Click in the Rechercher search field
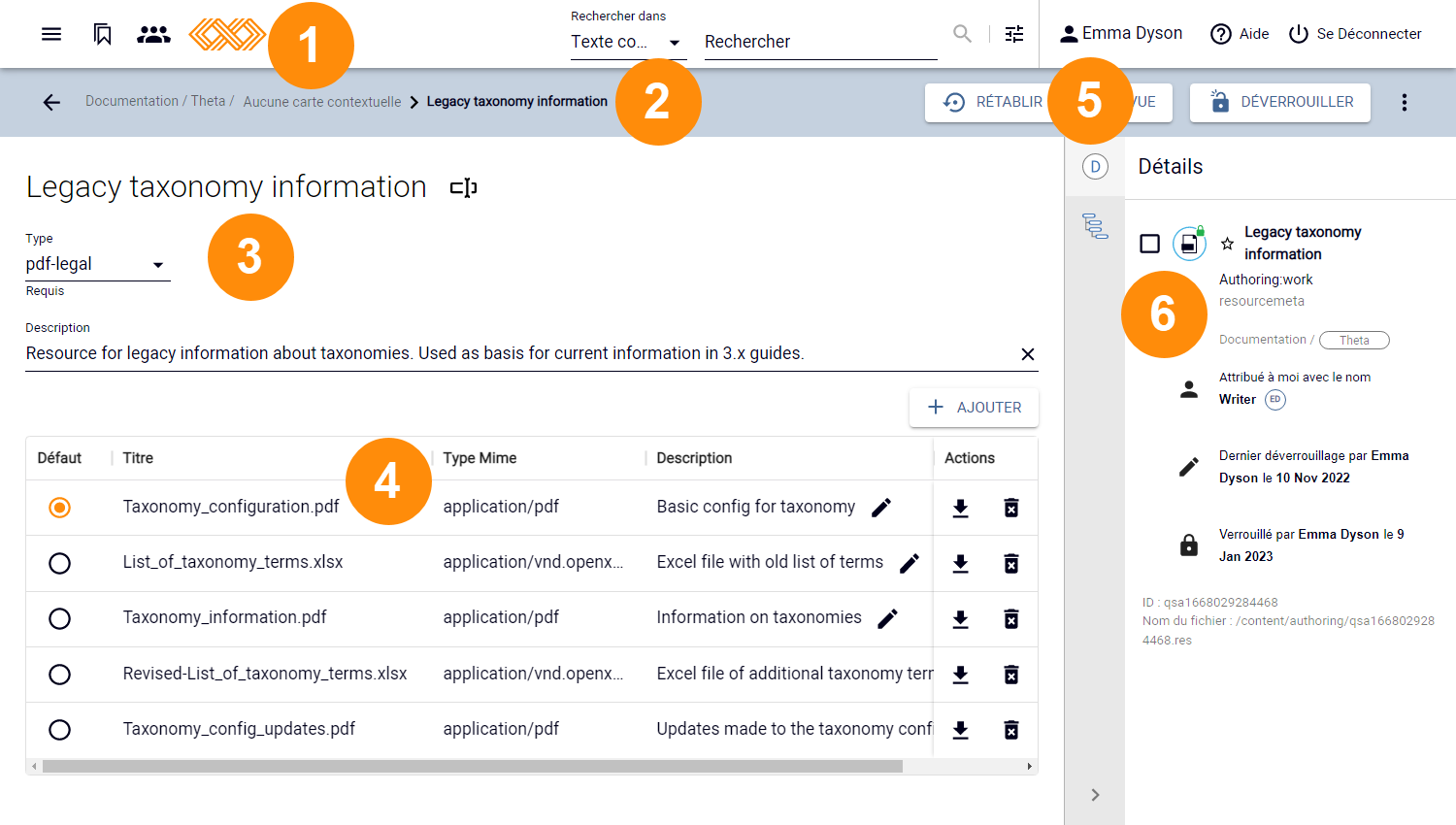This screenshot has height=825, width=1456. tap(820, 42)
